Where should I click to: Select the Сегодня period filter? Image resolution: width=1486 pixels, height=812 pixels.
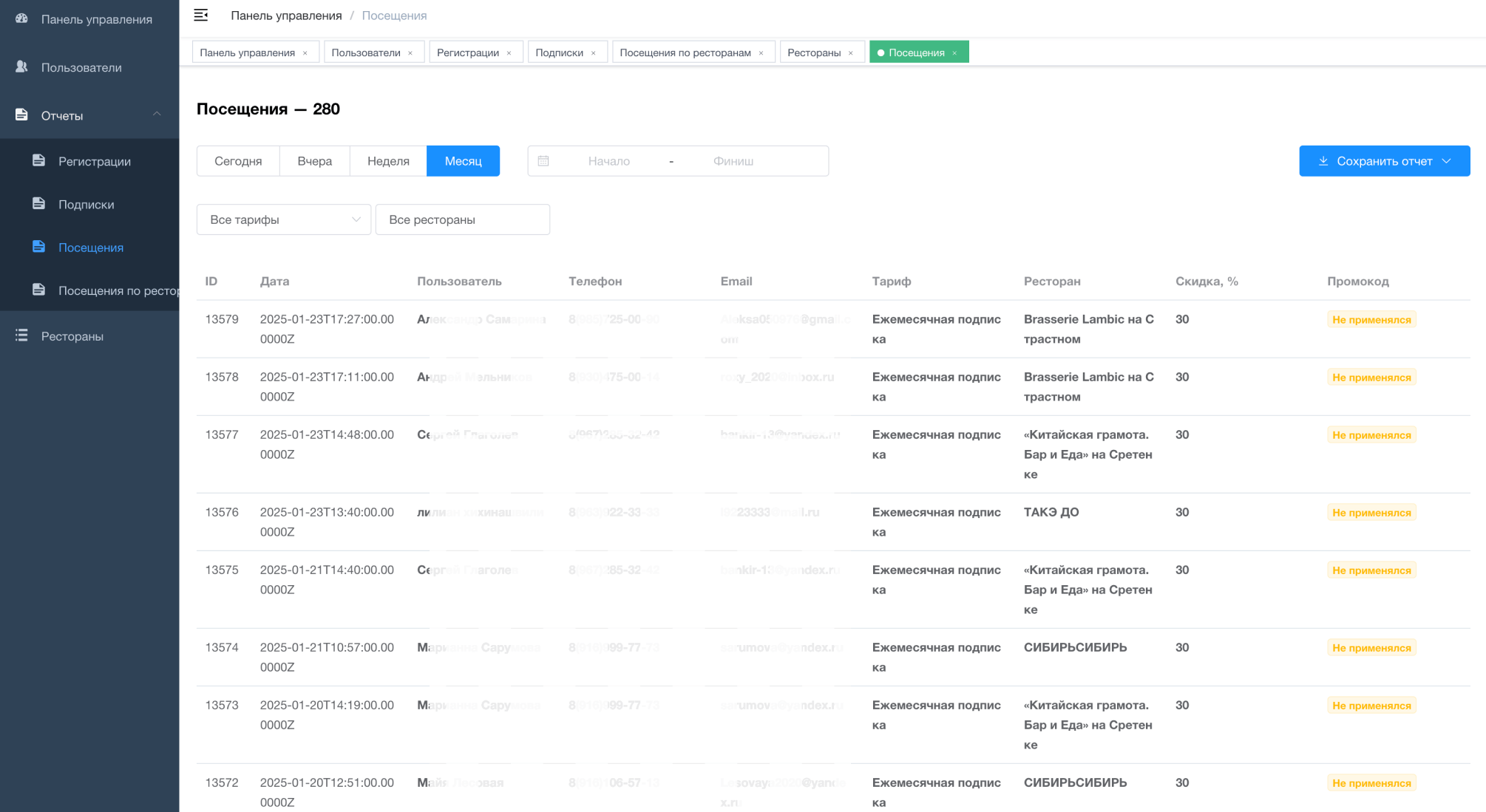[x=238, y=160]
